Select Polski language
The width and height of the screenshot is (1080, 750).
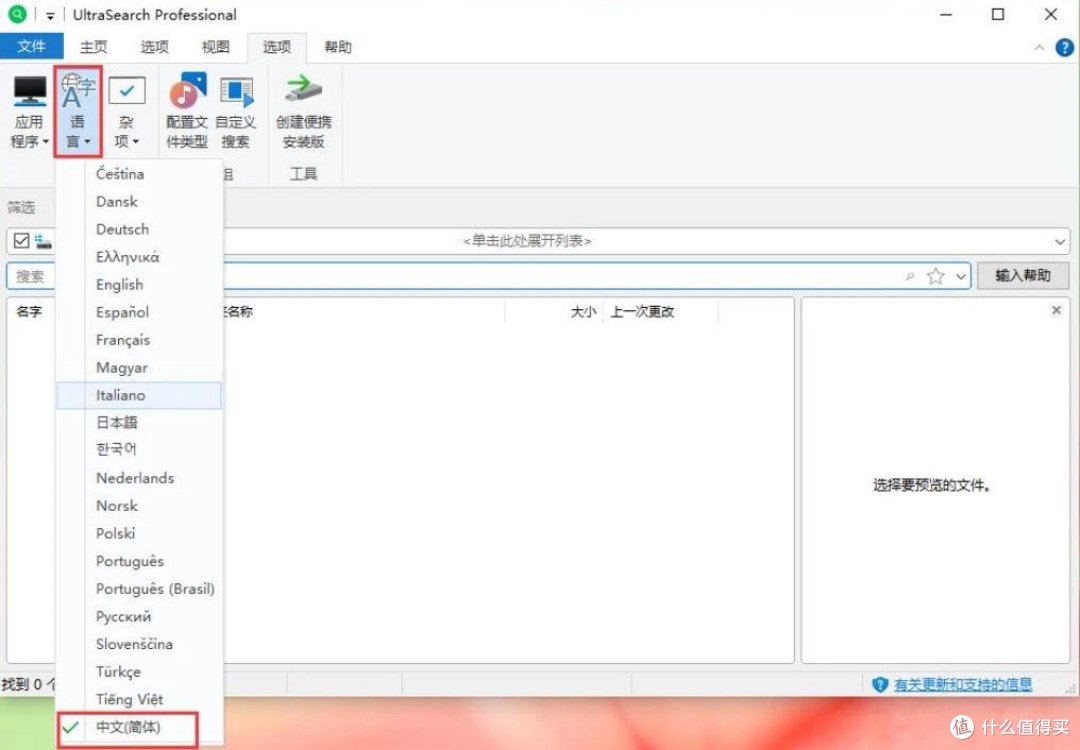139,533
